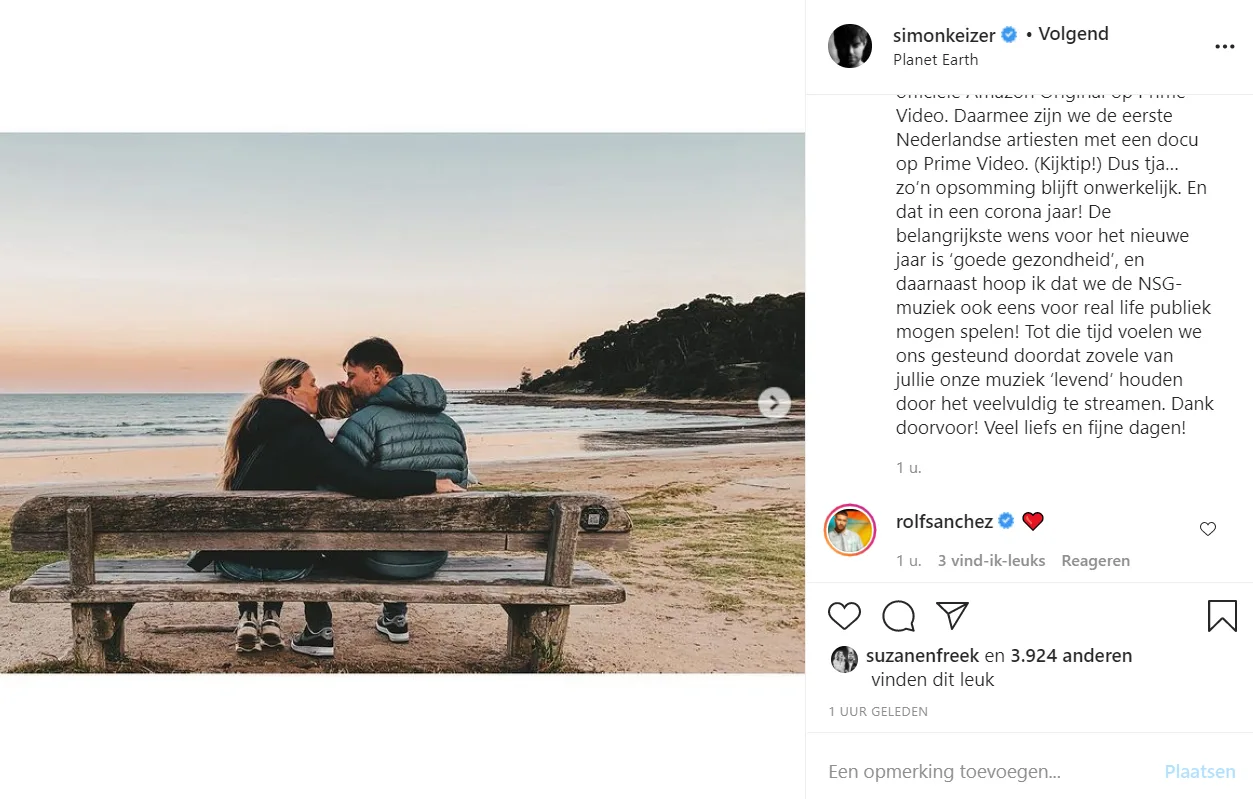This screenshot has height=799, width=1253.
Task: Like rolfsanchez's comment with the small heart
Action: 1208,529
